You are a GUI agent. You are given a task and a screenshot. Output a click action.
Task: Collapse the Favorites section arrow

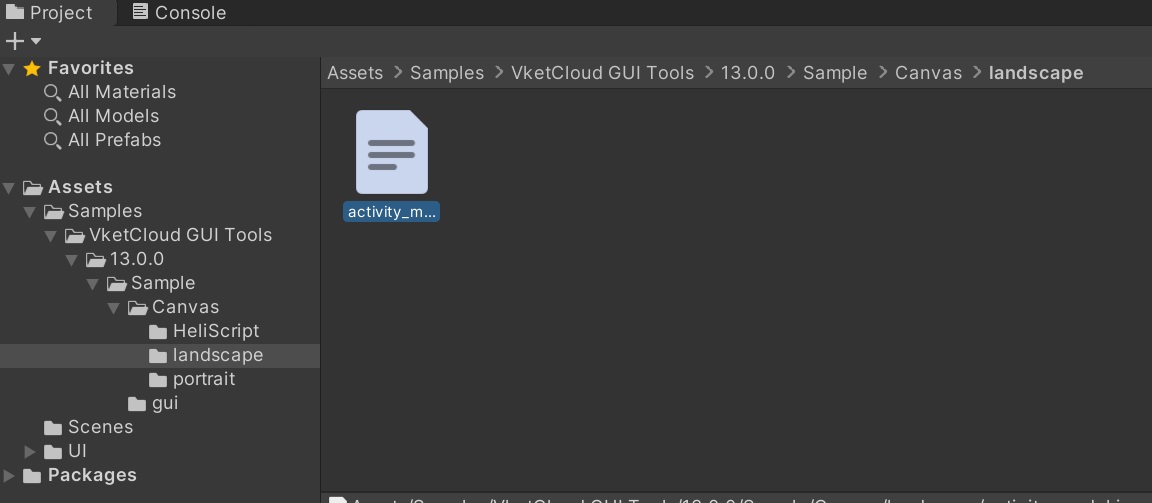10,68
